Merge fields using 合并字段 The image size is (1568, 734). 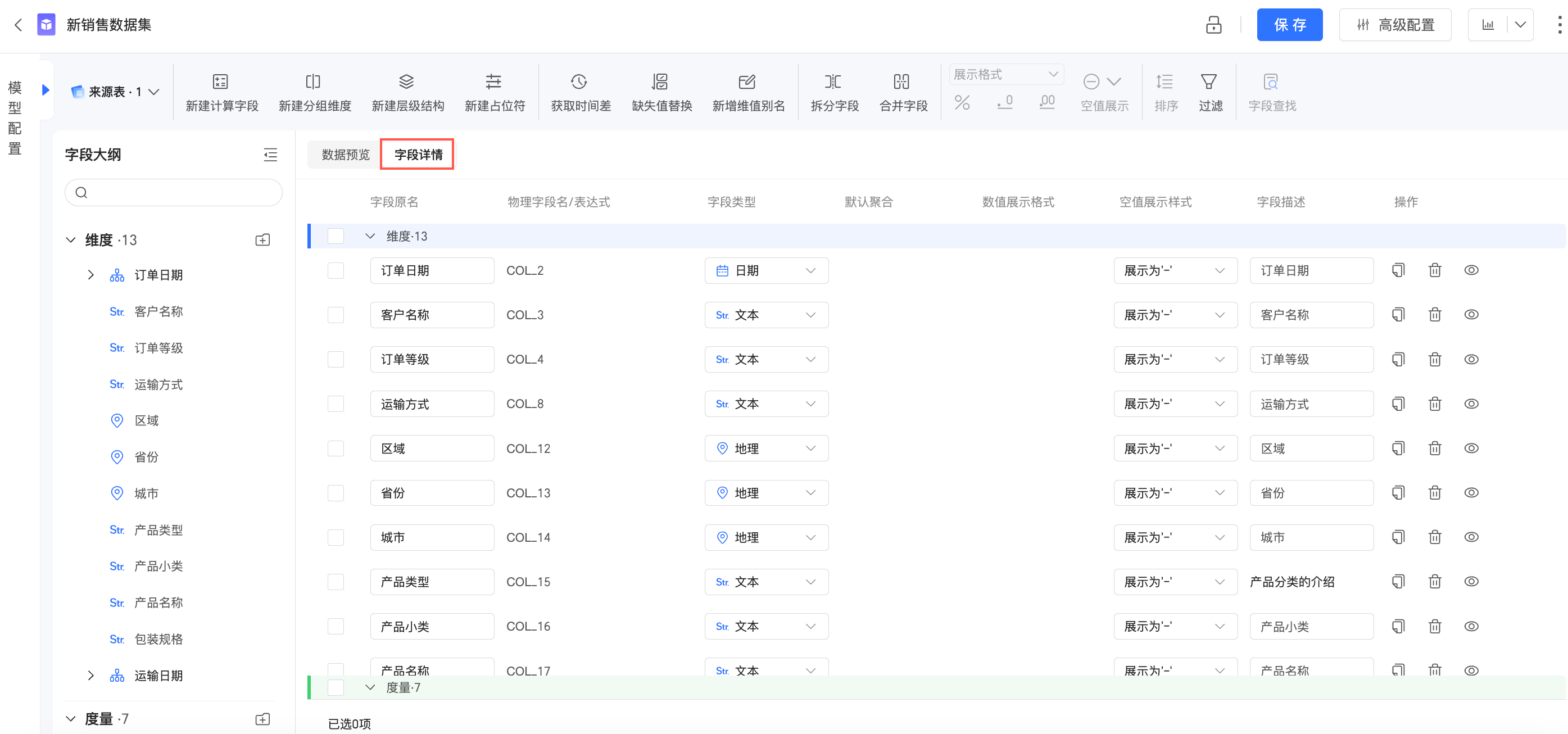point(903,92)
